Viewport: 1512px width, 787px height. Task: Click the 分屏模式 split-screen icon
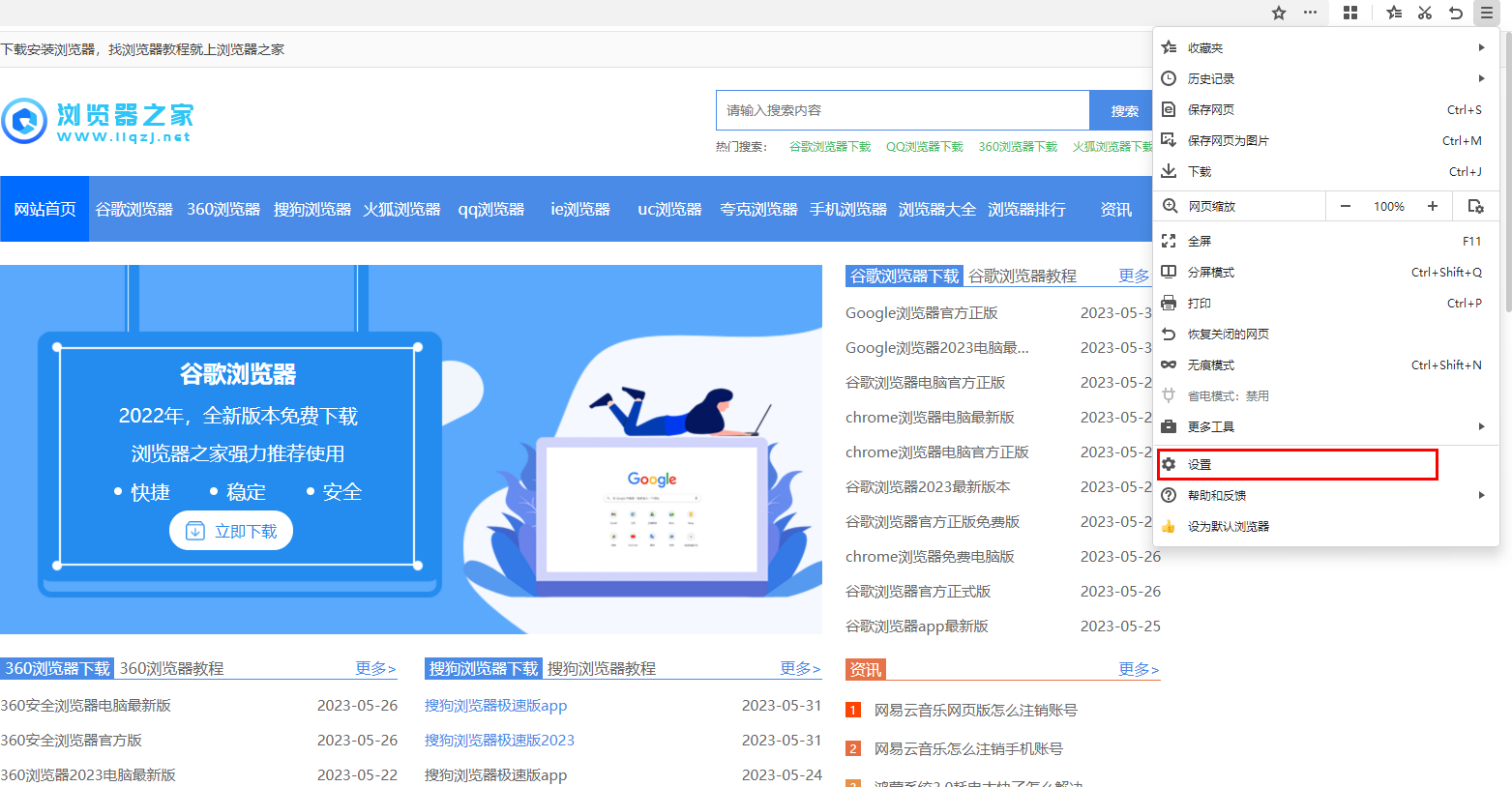pyautogui.click(x=1169, y=272)
